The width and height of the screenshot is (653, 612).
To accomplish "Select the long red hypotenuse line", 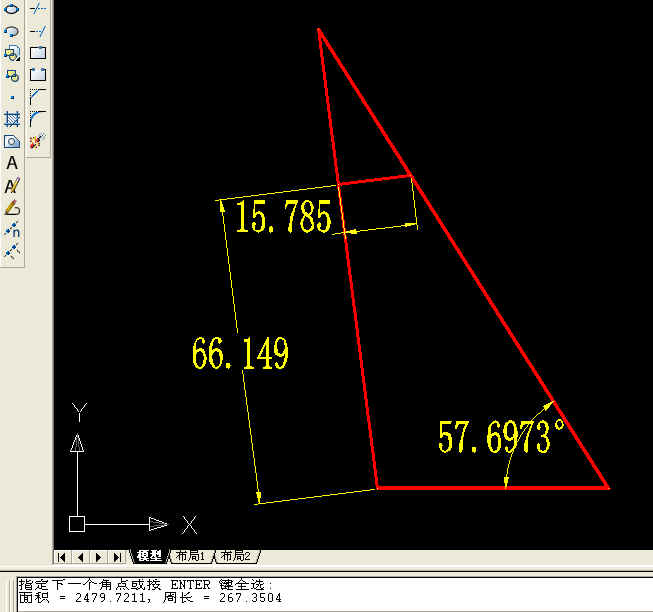I will click(x=463, y=258).
